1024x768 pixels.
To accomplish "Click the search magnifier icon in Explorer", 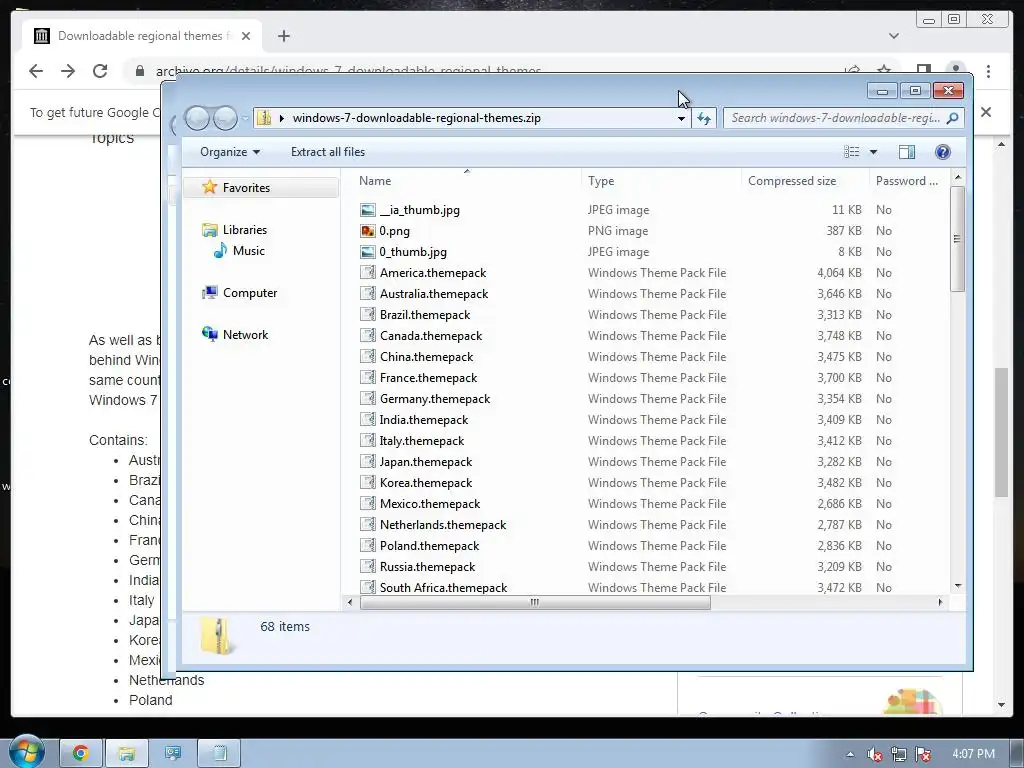I will [952, 118].
